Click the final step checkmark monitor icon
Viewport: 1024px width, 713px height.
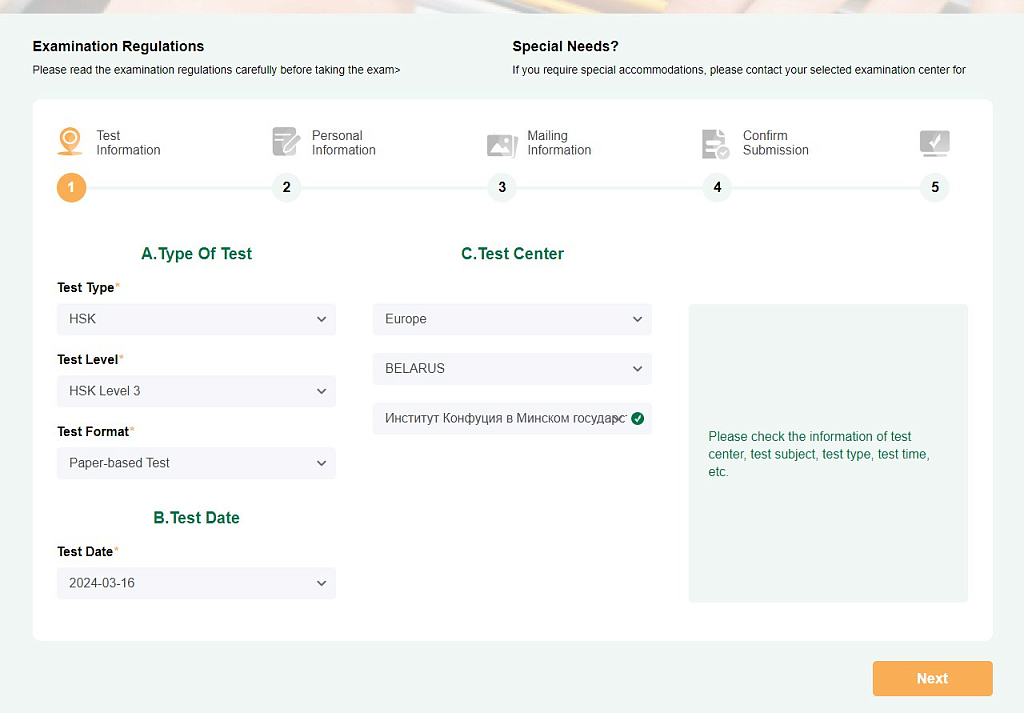(x=935, y=142)
